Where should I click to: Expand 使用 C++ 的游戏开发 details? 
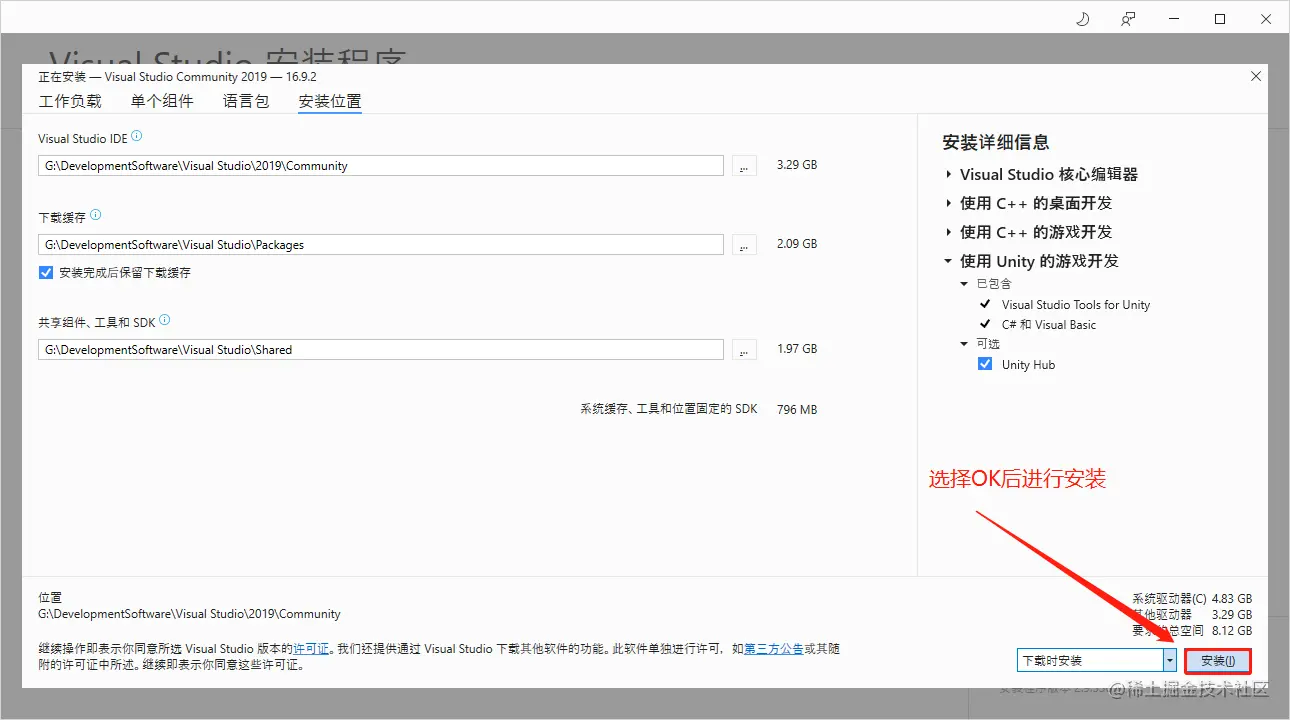[x=948, y=232]
